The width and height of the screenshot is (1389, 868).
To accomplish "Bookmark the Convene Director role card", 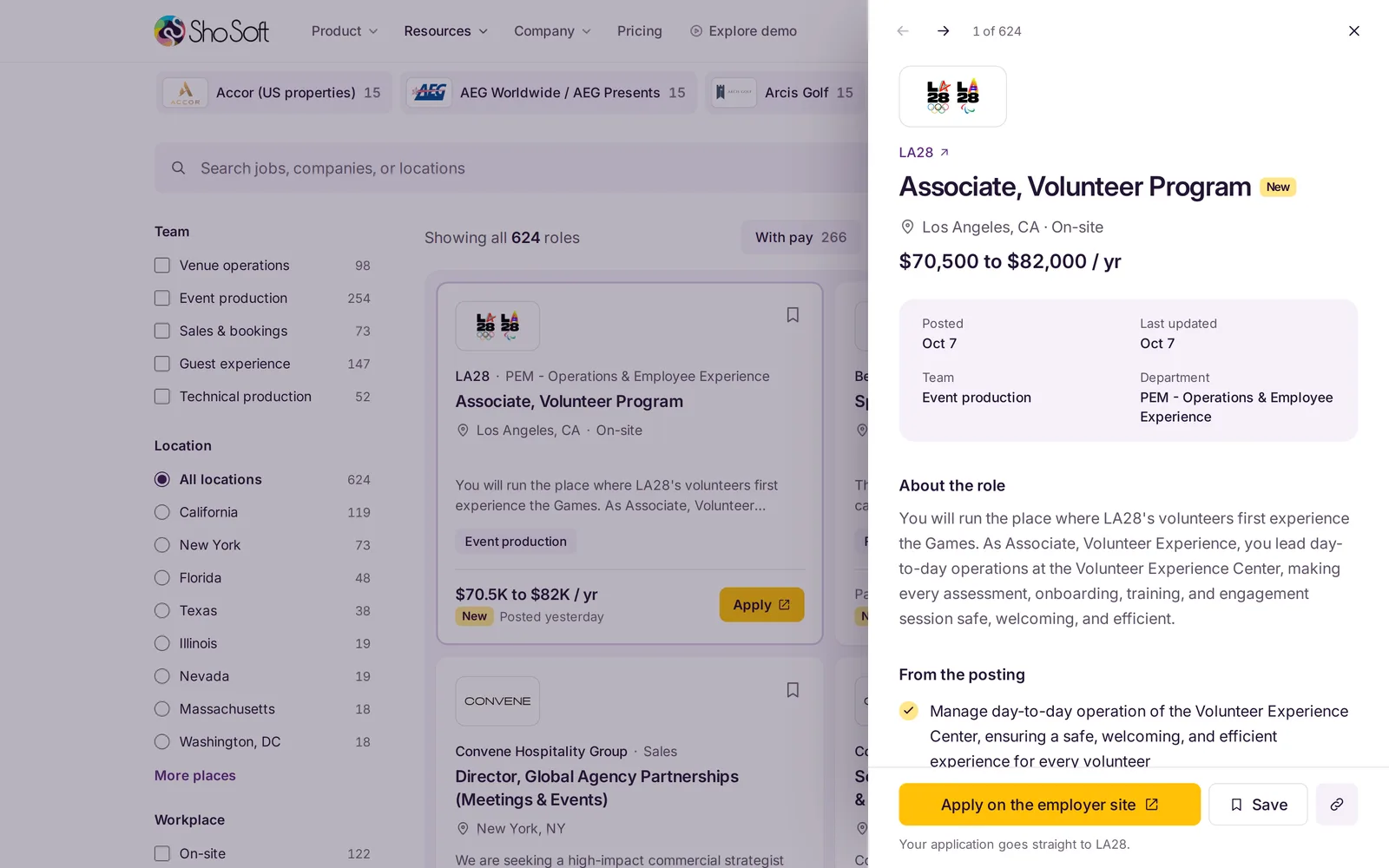I will point(793,690).
